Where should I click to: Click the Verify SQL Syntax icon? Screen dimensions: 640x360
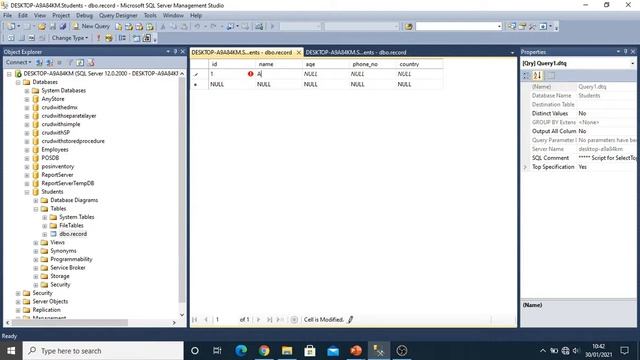pos(109,38)
